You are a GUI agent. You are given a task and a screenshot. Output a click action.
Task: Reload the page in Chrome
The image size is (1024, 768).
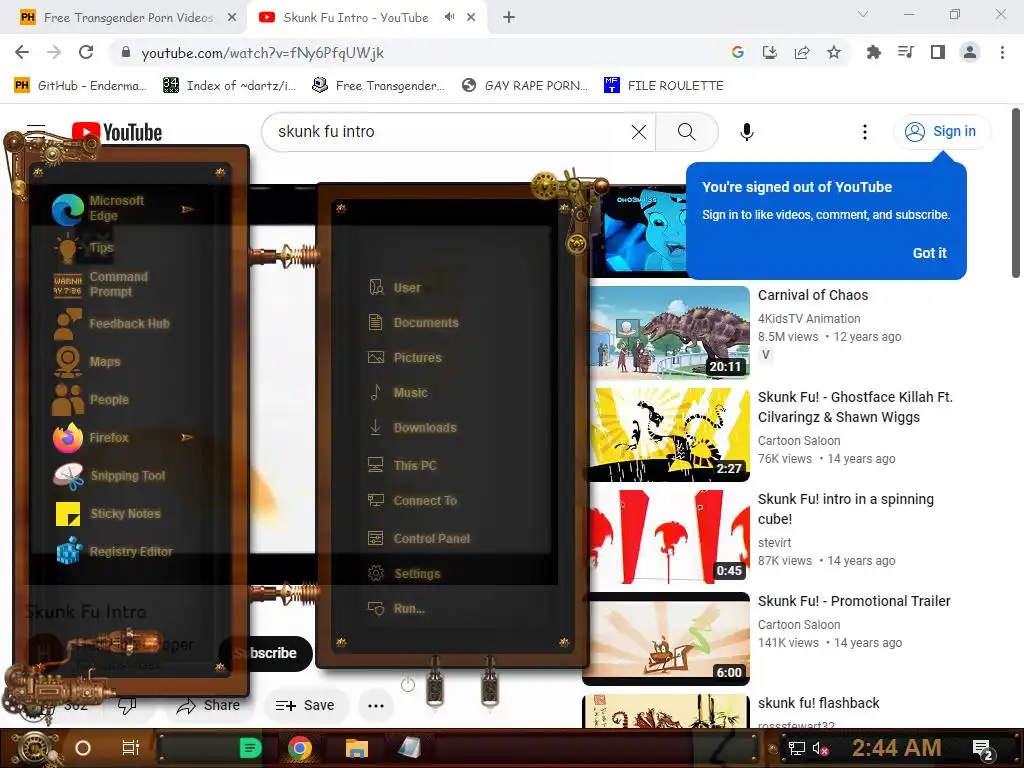pyautogui.click(x=86, y=52)
